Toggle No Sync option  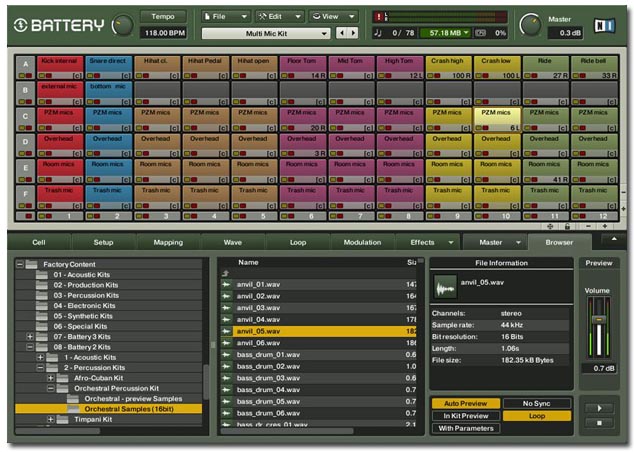click(x=537, y=403)
